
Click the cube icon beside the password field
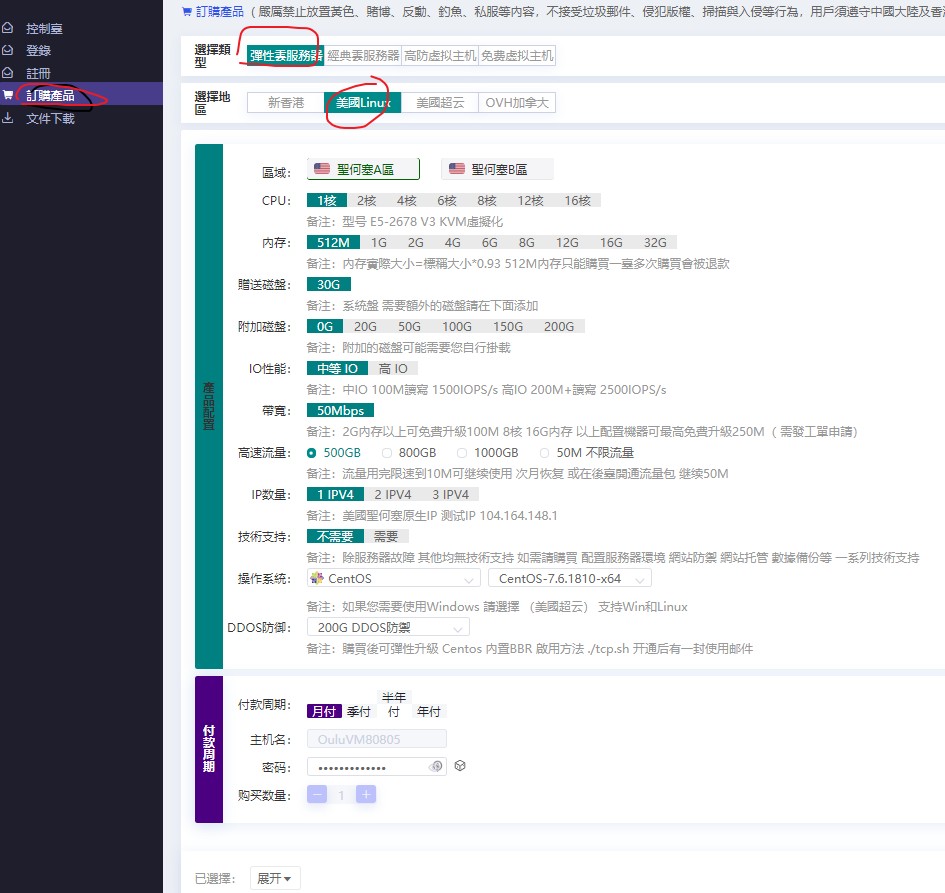coord(459,765)
